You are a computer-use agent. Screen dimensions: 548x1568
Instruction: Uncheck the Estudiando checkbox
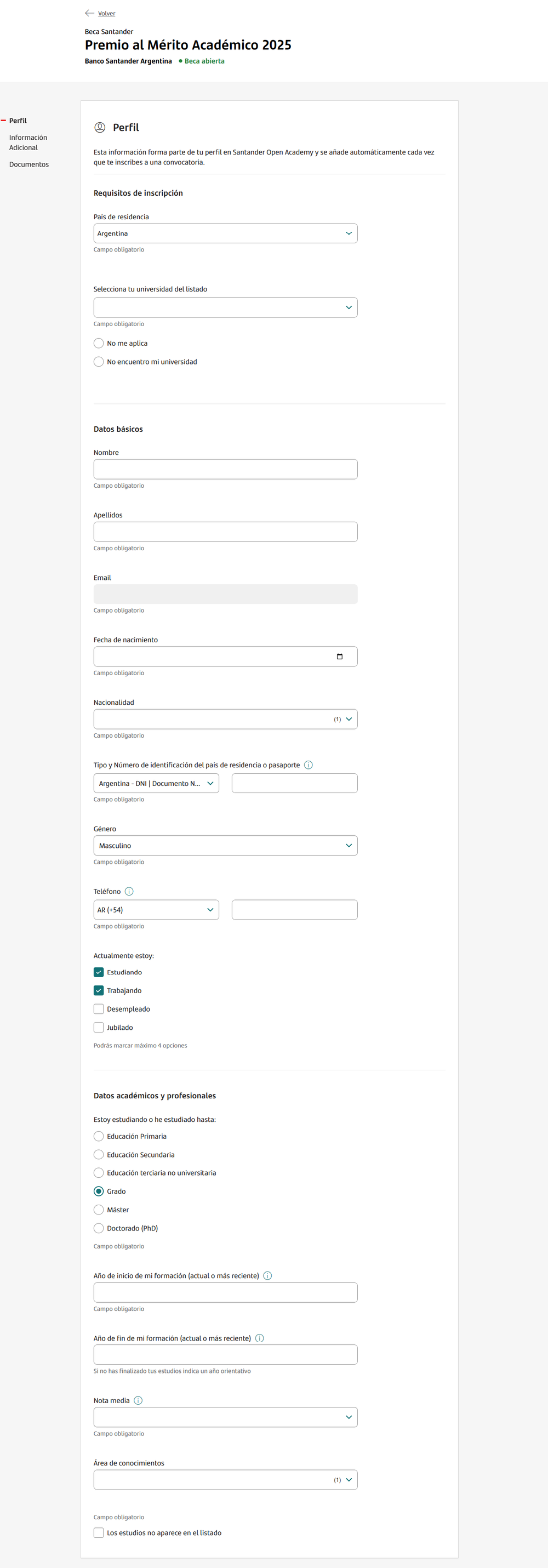(x=99, y=972)
